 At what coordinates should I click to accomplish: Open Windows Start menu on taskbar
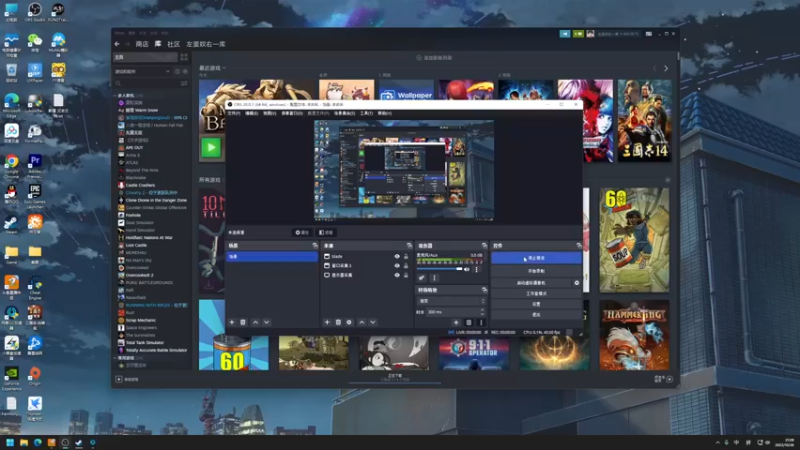(x=10, y=442)
